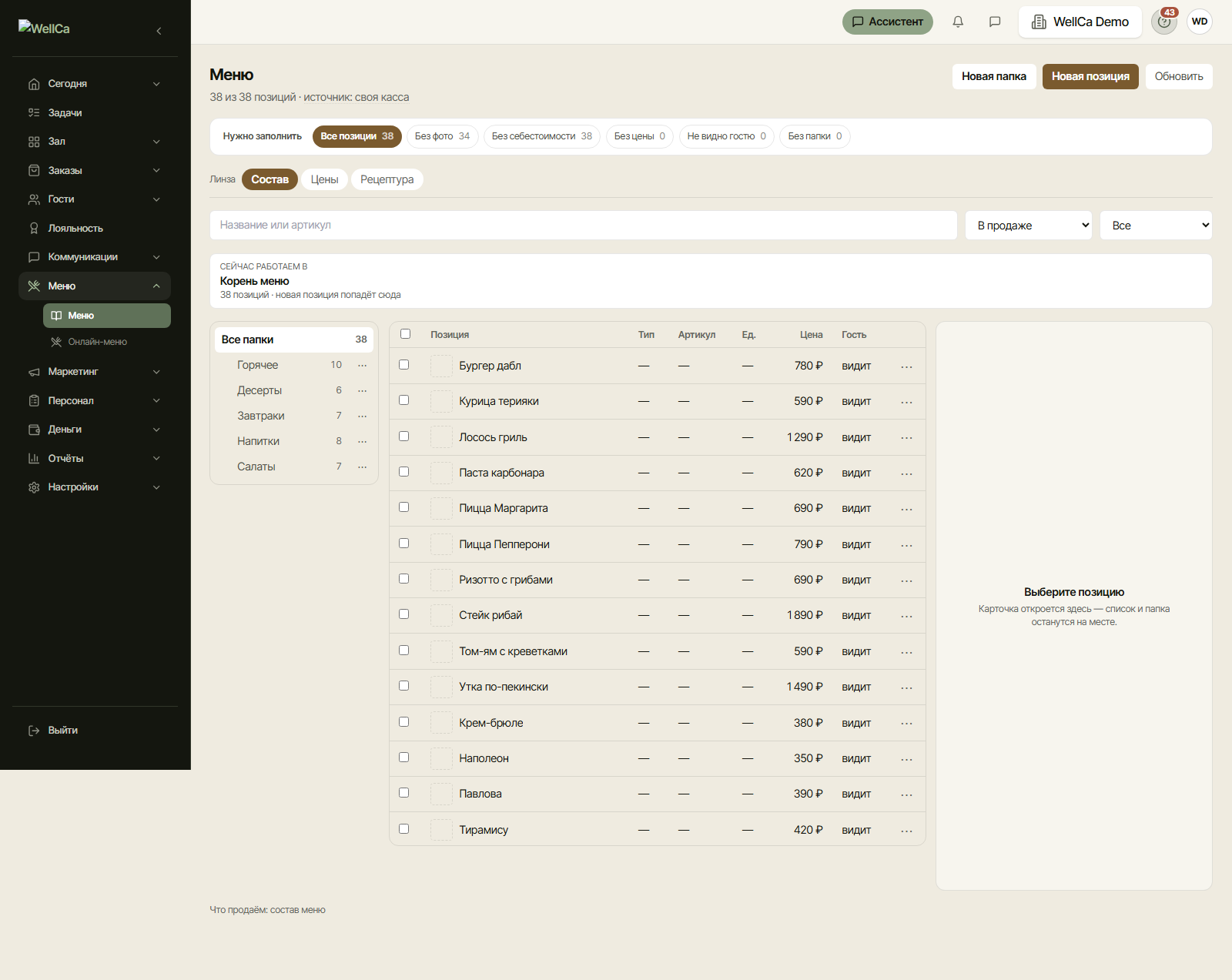Open three-dot menu for Горячее folder
Viewport: 1232px width, 980px height.
363,365
